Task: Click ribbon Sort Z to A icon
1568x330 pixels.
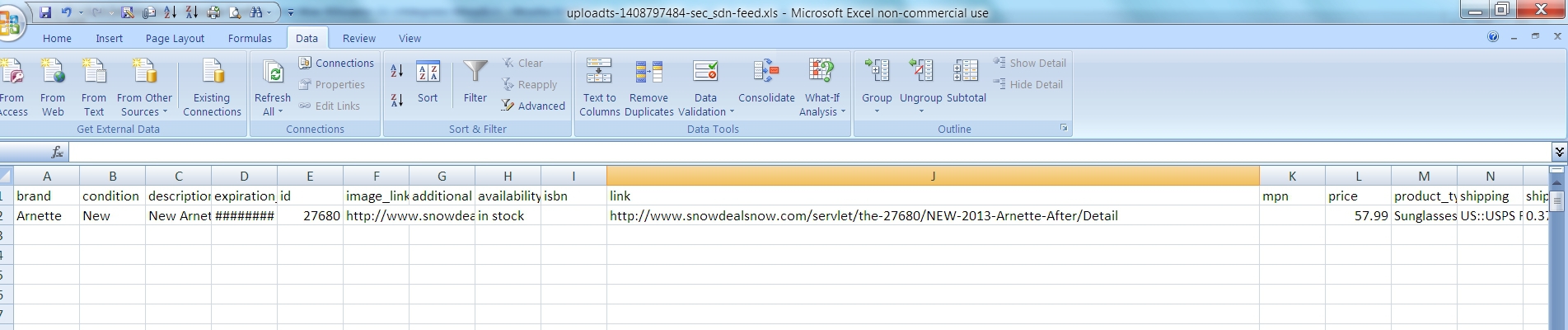Action: point(396,100)
